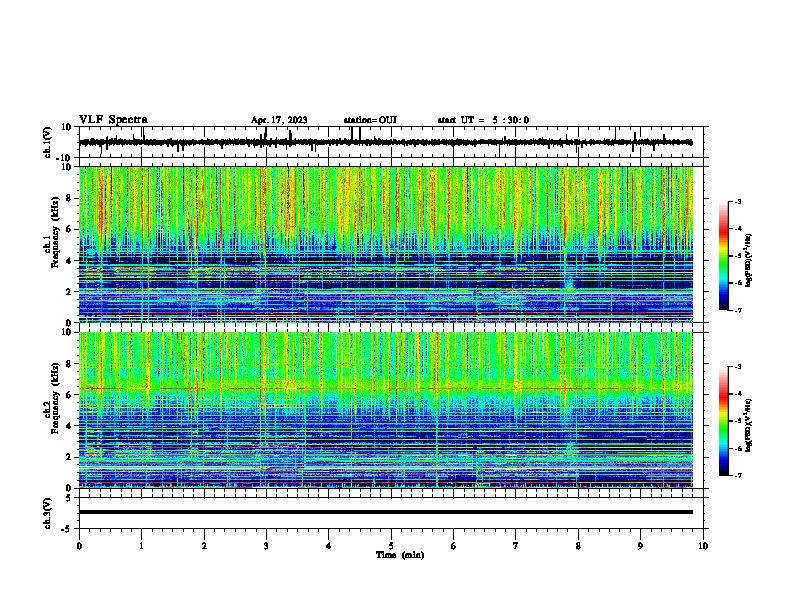Click time axis tick label "5"
792x612 pixels.
391,546
